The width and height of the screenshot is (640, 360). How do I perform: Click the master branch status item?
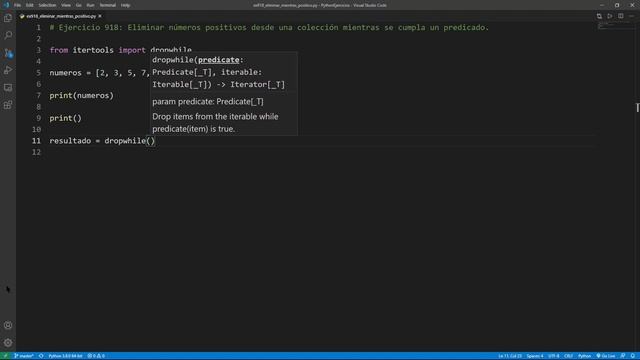pos(24,356)
